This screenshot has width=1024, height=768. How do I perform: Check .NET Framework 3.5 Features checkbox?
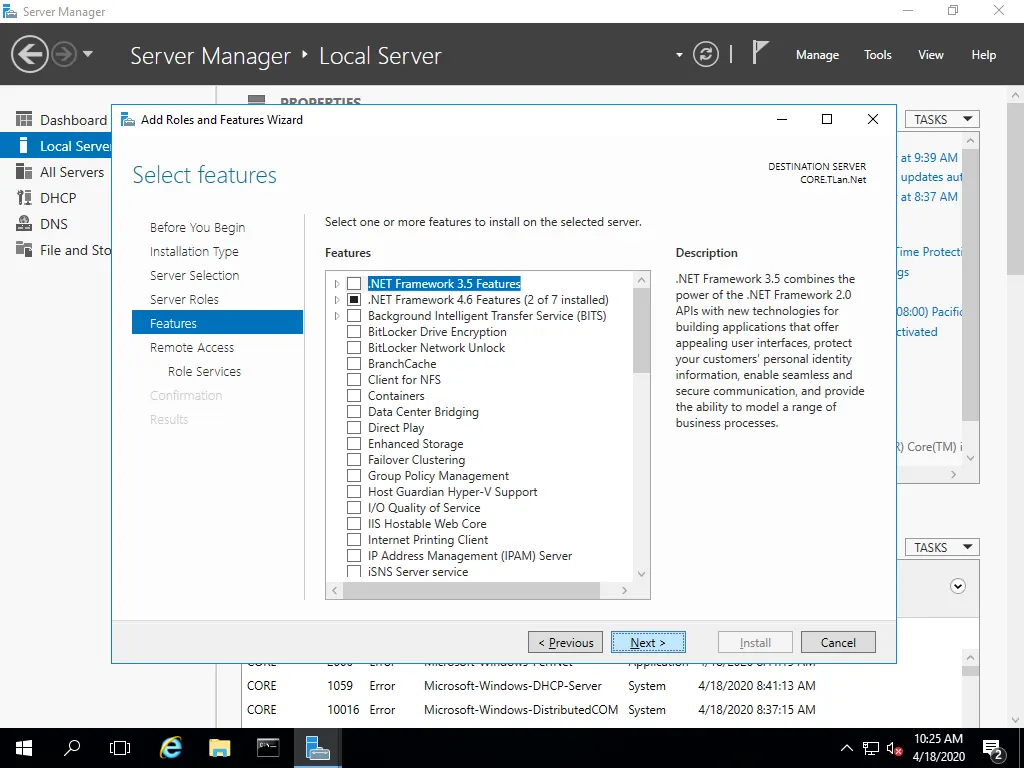(x=354, y=283)
